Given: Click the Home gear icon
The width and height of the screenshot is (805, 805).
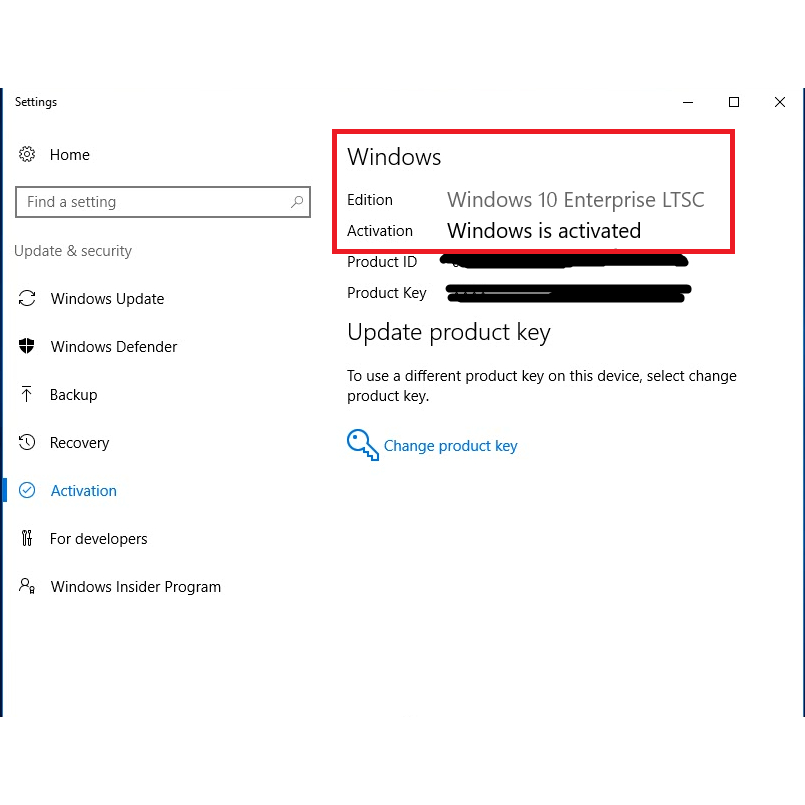Looking at the screenshot, I should (27, 154).
